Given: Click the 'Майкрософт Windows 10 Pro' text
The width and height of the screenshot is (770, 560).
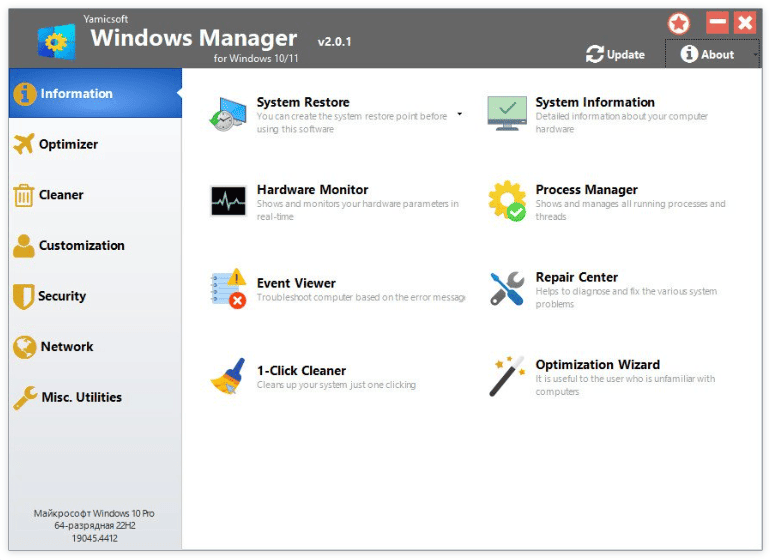Looking at the screenshot, I should point(94,513).
